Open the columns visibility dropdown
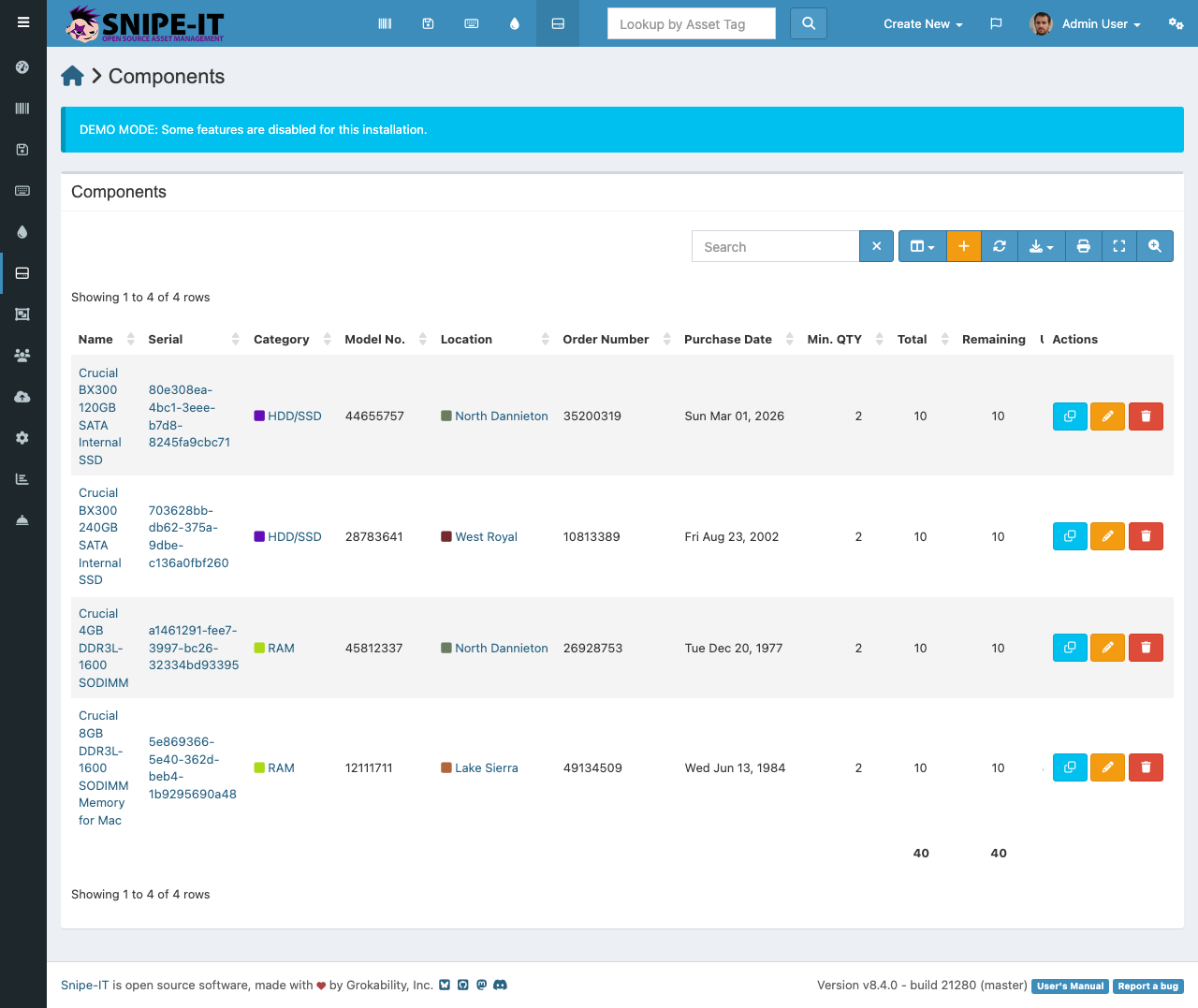 [923, 246]
